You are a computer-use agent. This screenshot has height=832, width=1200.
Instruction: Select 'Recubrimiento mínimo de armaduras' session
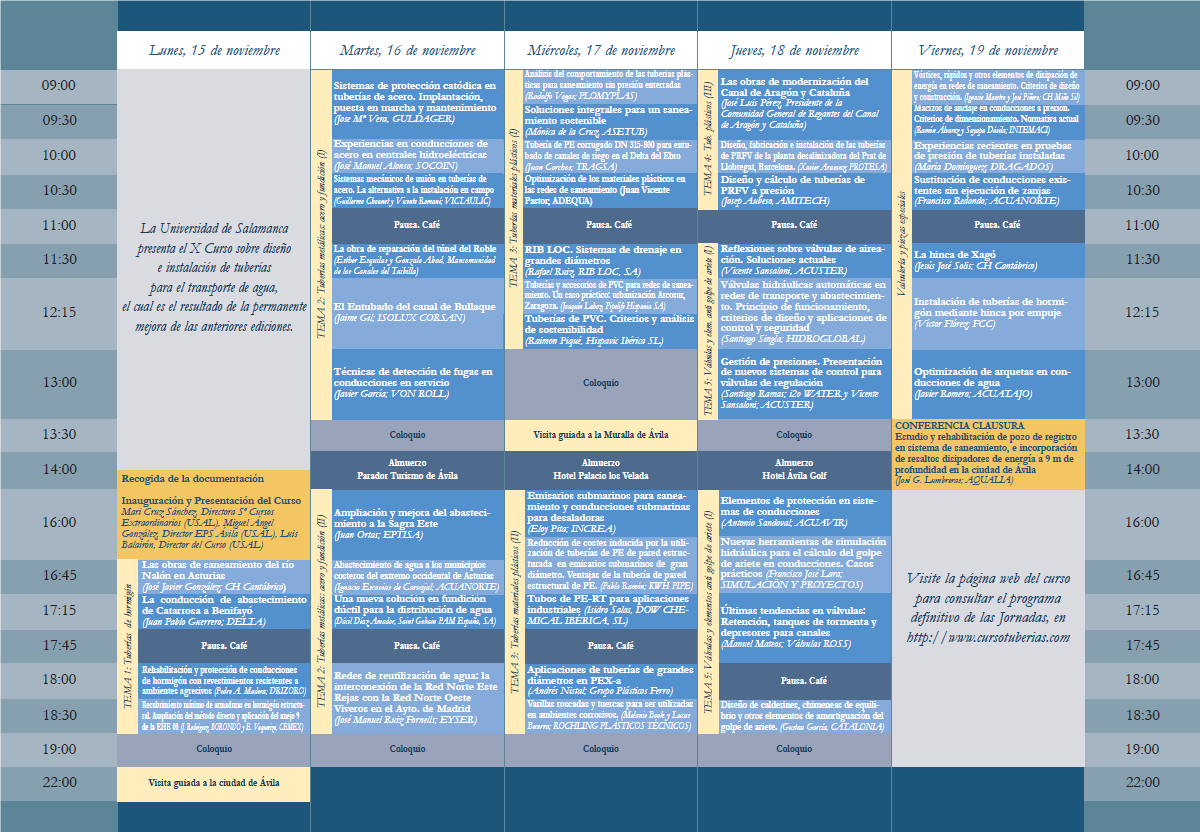coord(223,716)
